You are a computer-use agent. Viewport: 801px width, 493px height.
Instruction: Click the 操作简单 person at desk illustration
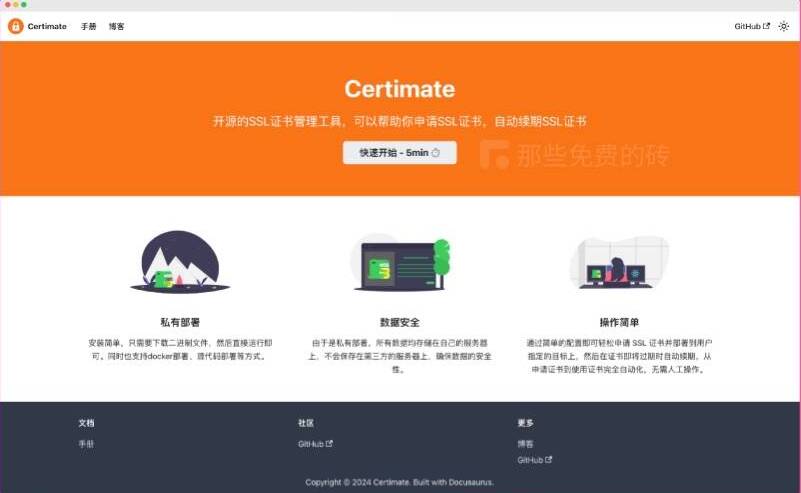[x=619, y=263]
